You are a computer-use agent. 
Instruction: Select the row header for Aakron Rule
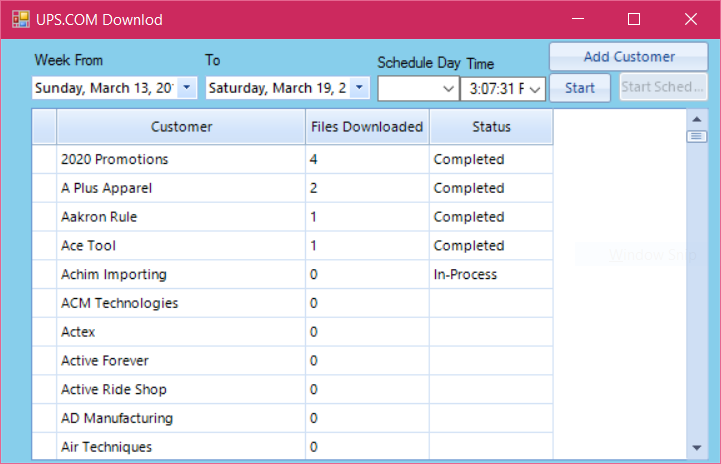[44, 217]
